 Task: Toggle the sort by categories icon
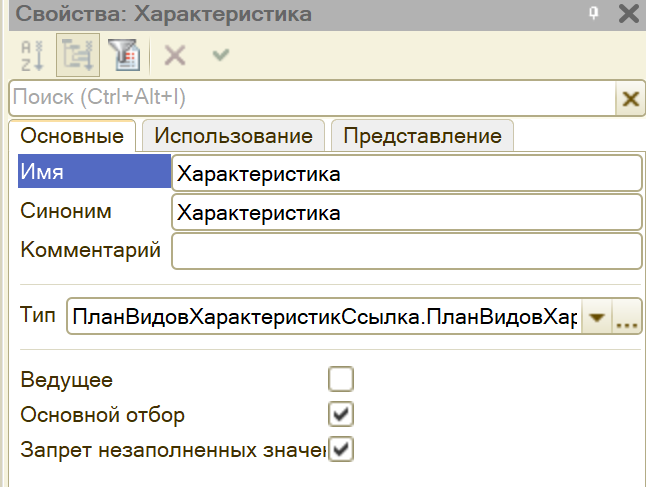click(x=77, y=56)
